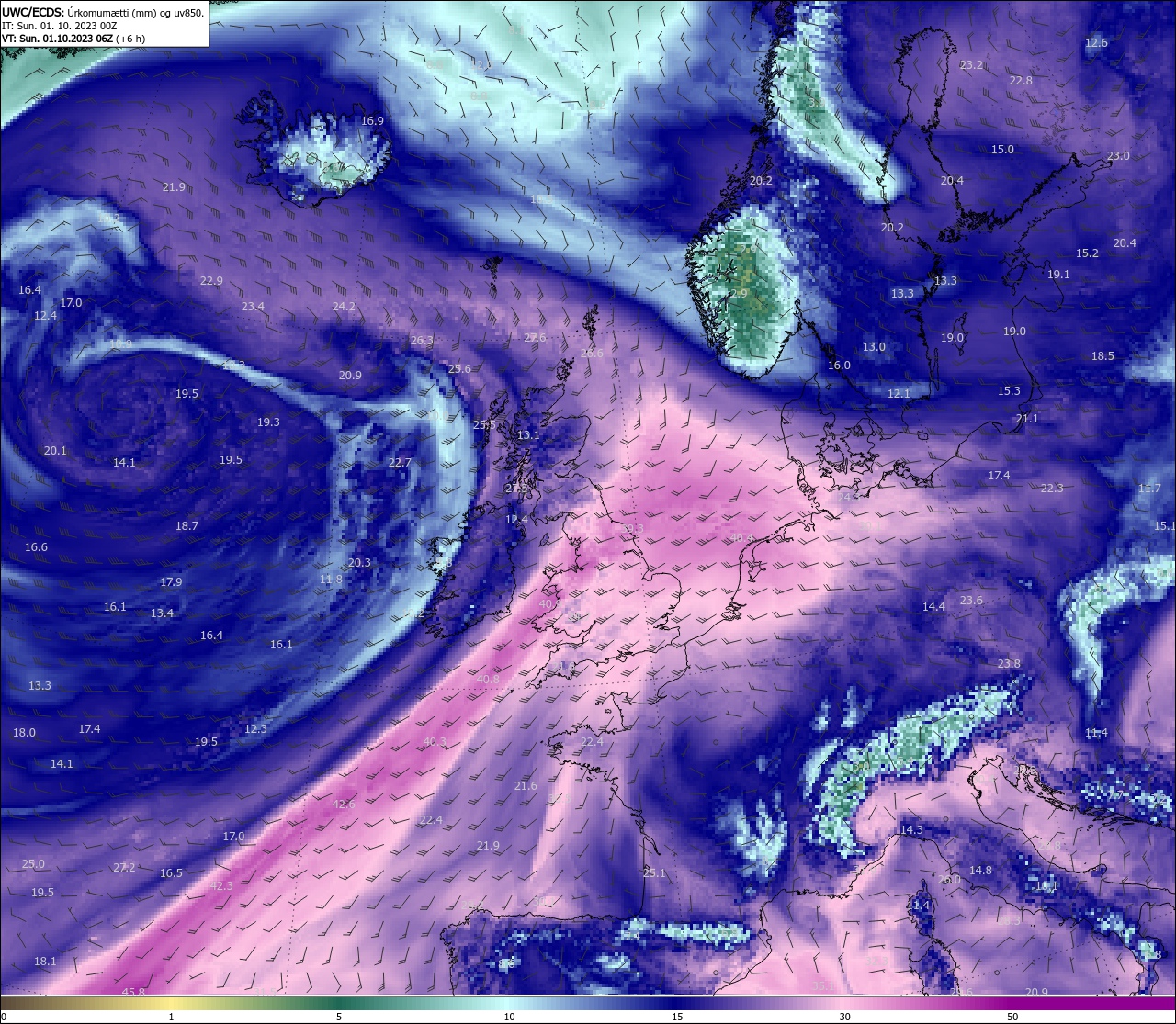Click the 23.2 map value
1176x1024 pixels.
[971, 65]
